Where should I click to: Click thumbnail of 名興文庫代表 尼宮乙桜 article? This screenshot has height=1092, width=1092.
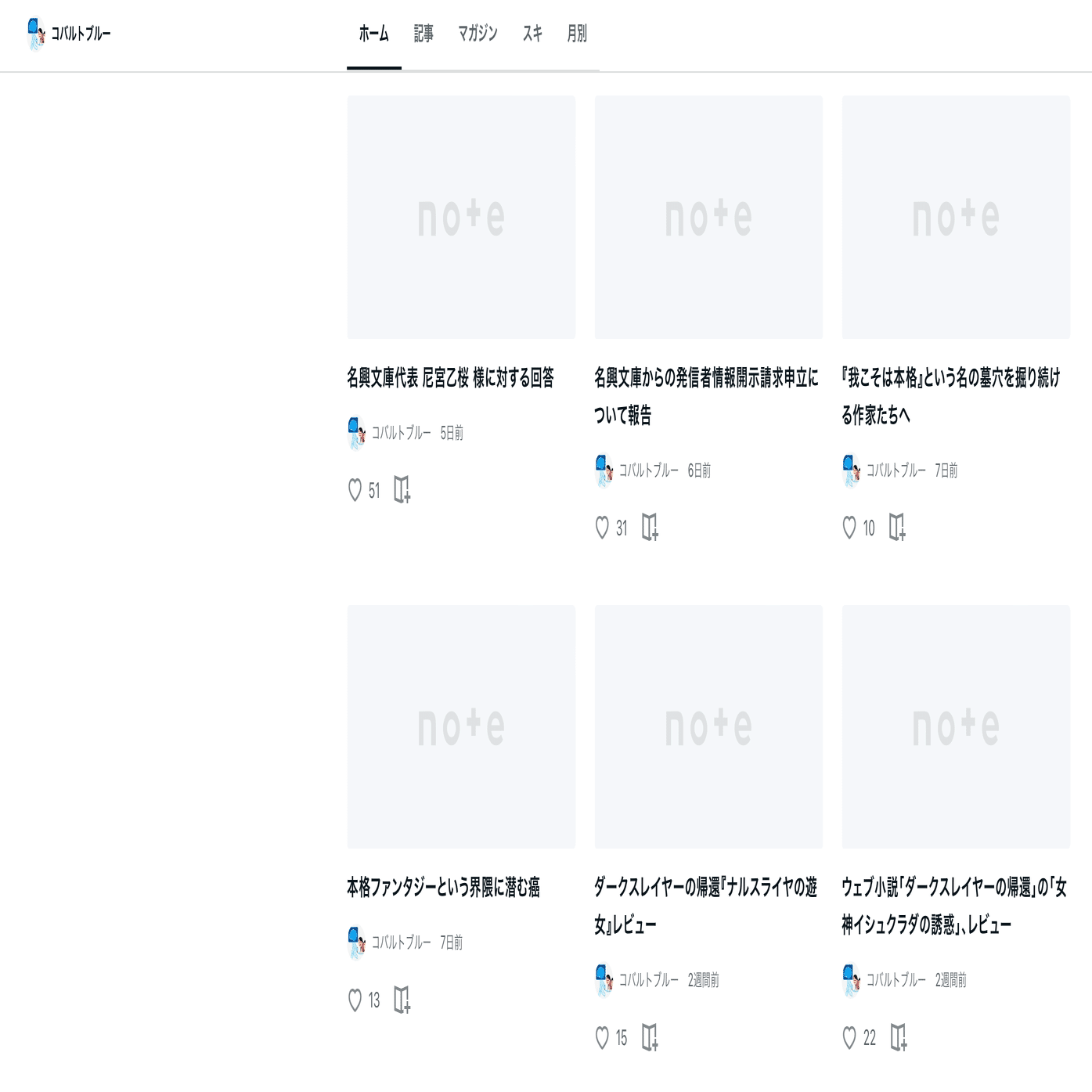point(461,218)
